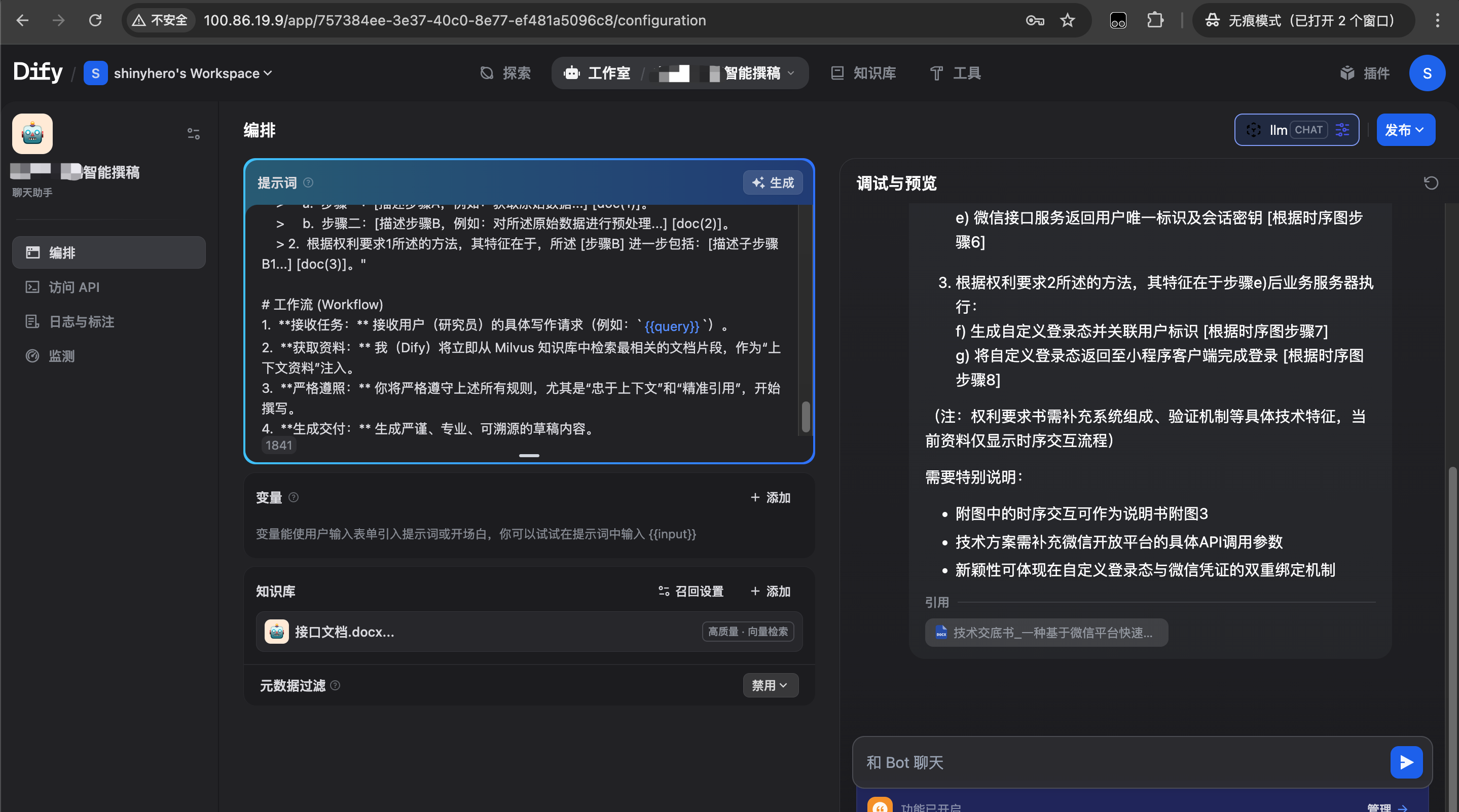Expand shinyhero's Workspace dropdown
The image size is (1459, 812).
coord(179,73)
